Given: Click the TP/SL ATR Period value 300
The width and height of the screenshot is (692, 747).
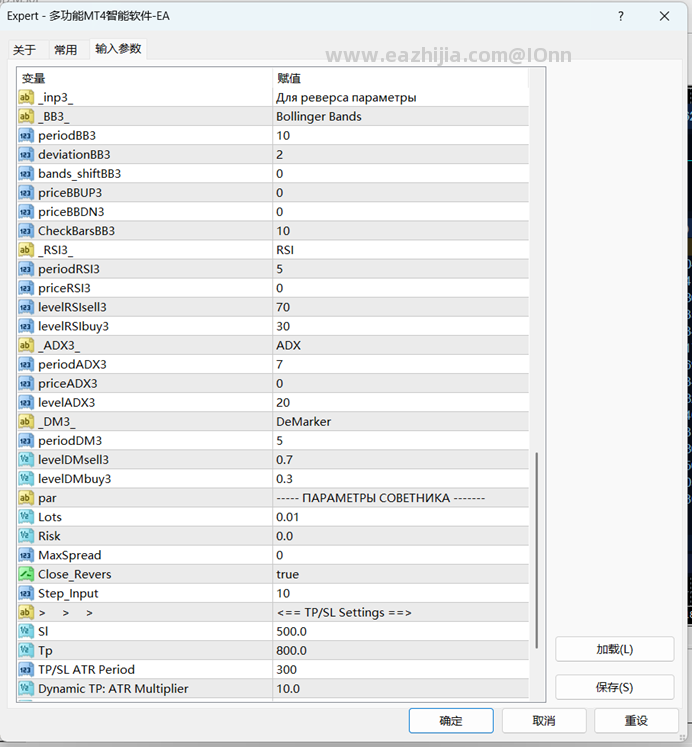Looking at the screenshot, I should 286,669.
